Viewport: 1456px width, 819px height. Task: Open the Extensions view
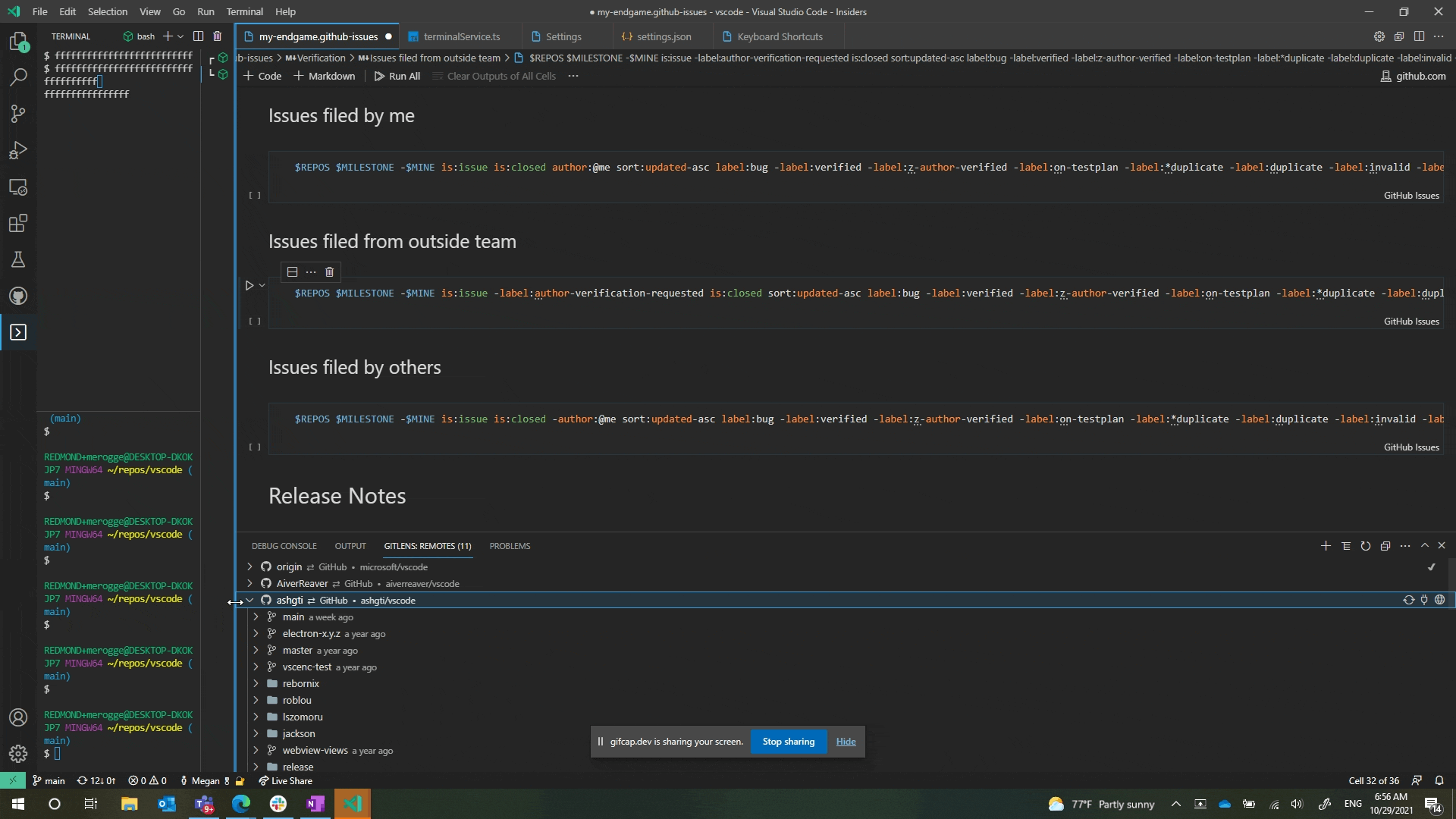18,223
